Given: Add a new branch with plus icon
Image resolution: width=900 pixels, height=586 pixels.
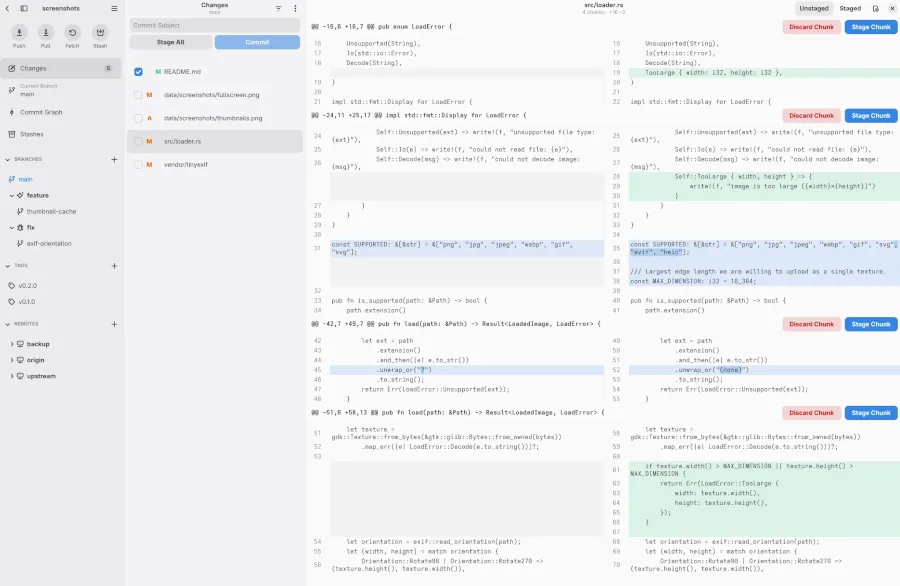Looking at the screenshot, I should click(x=114, y=160).
